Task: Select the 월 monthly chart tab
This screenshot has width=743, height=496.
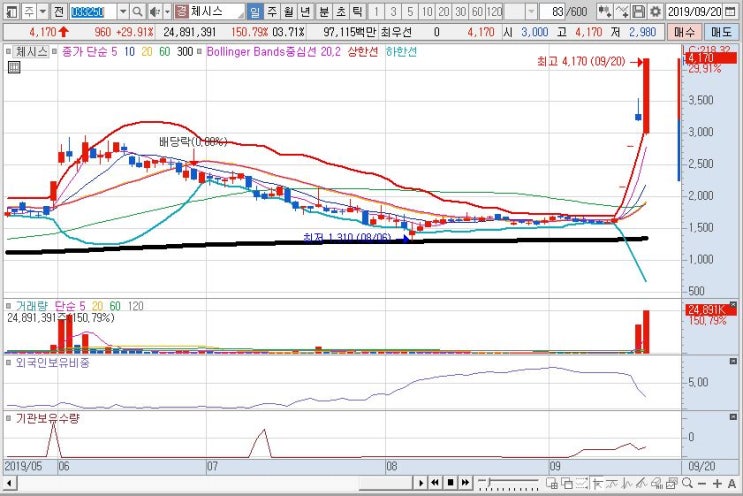Action: pyautogui.click(x=289, y=11)
